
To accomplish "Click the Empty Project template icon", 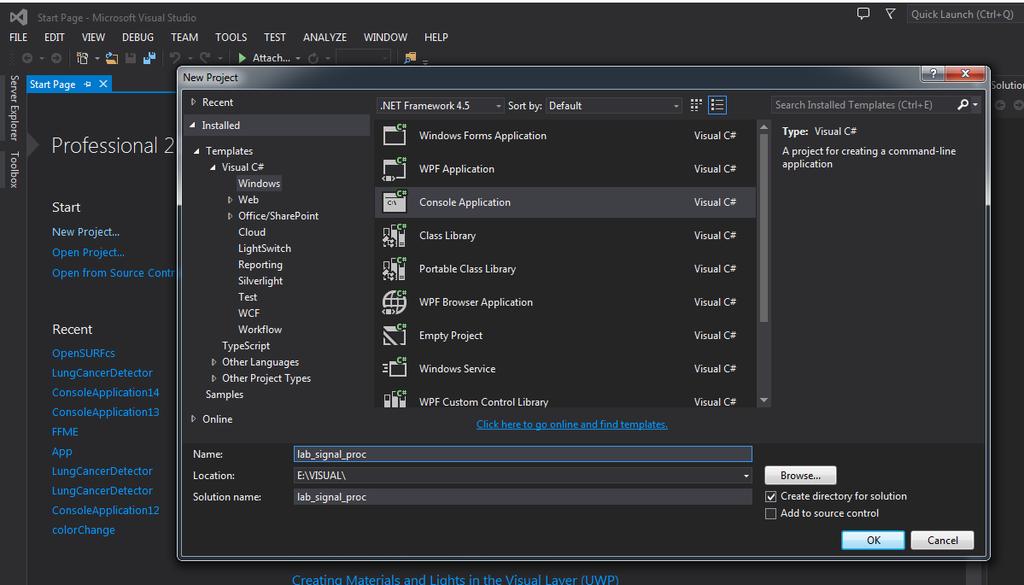I will (x=394, y=335).
